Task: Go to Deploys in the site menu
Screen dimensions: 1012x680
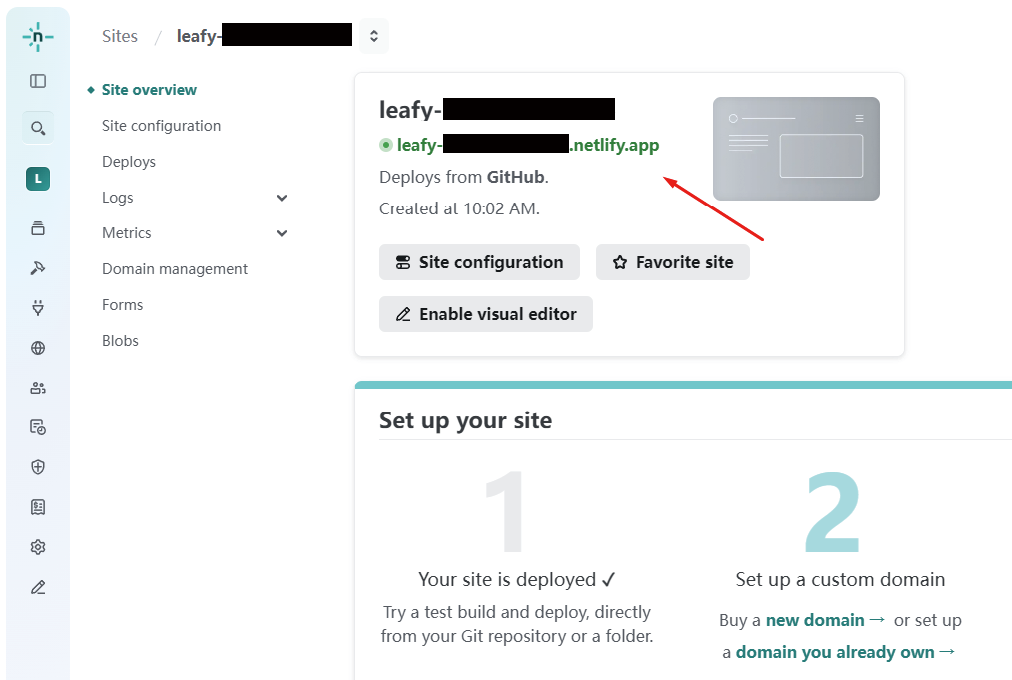Action: coord(129,162)
